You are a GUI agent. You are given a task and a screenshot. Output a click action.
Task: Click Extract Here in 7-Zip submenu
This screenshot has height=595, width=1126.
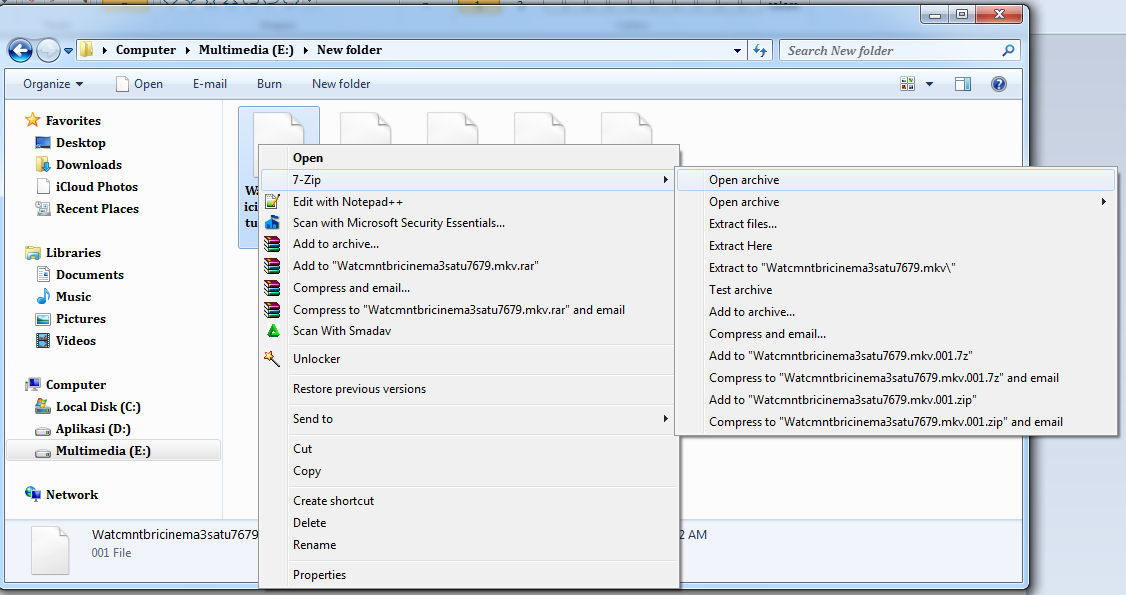[x=896, y=245]
